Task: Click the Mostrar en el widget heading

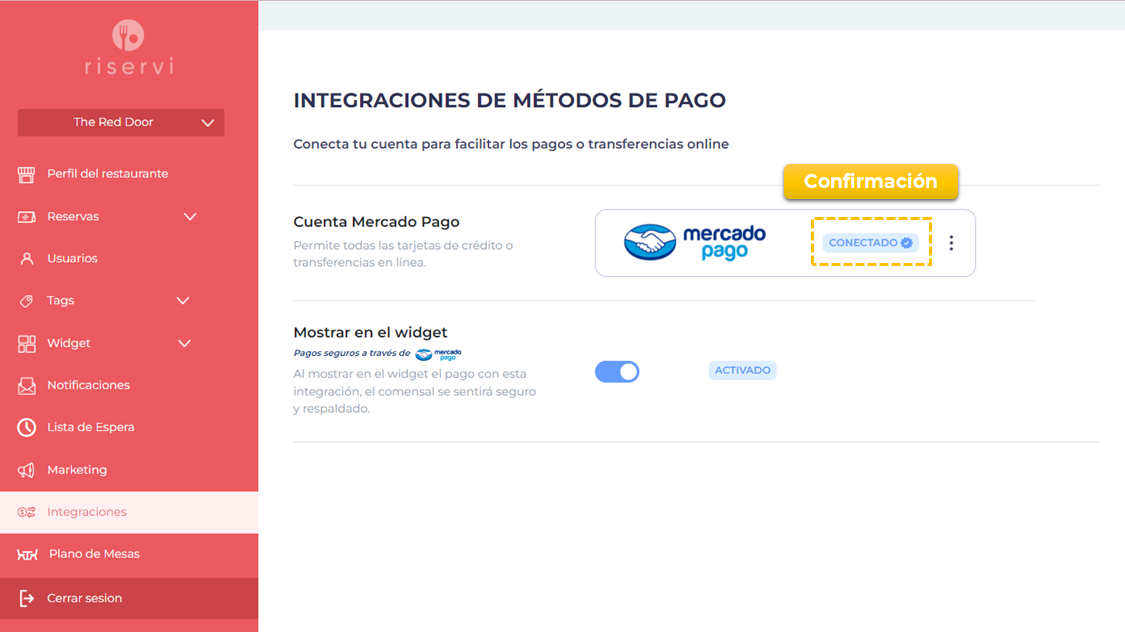Action: pos(370,332)
